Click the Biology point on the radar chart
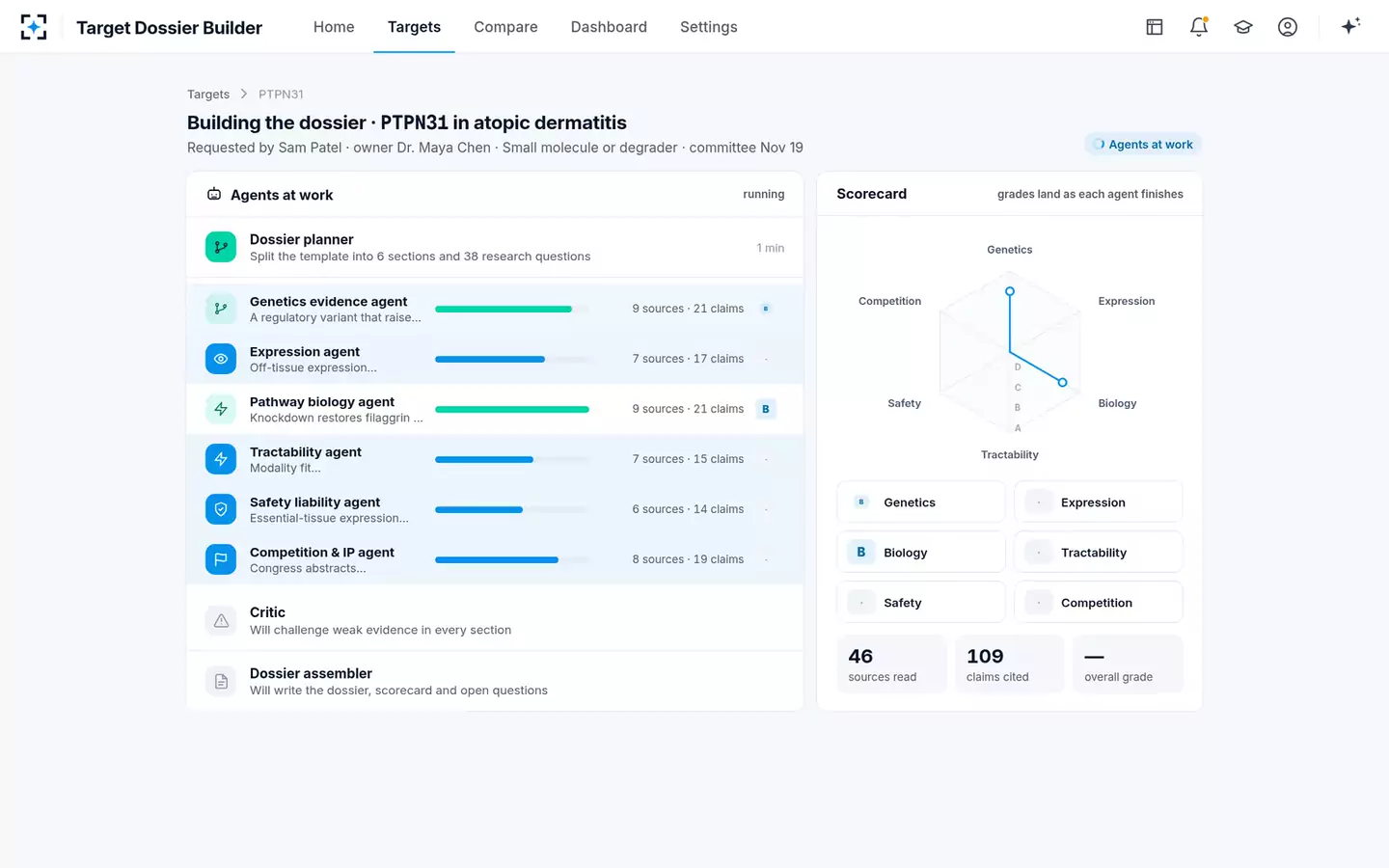The image size is (1389, 868). coord(1063,383)
